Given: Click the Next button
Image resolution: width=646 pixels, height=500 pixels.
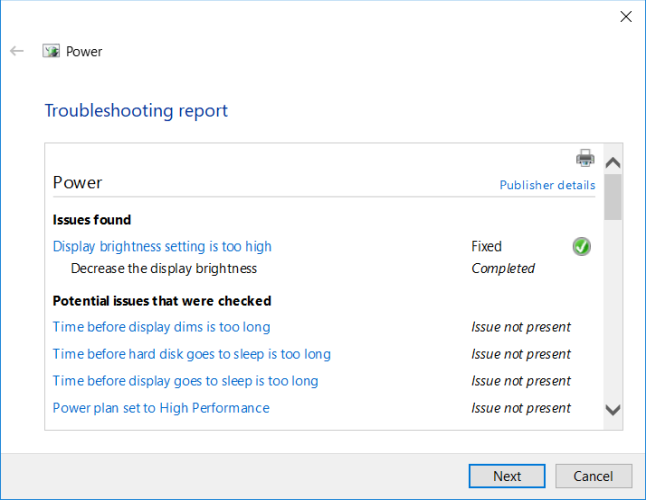Looking at the screenshot, I should tap(507, 476).
